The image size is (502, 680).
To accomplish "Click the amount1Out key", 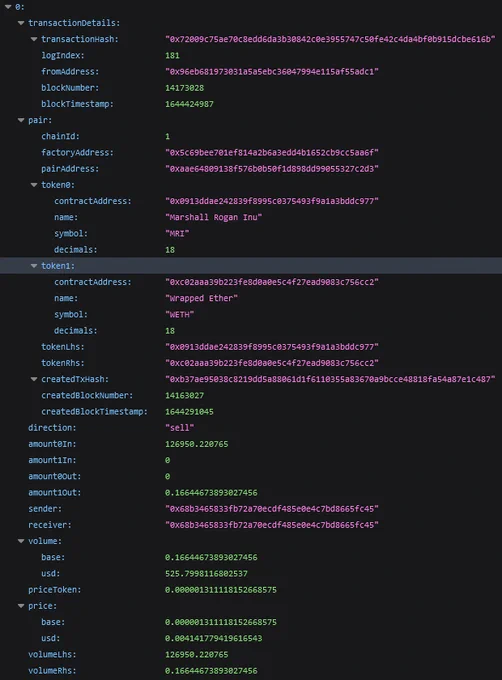I will pyautogui.click(x=55, y=493).
